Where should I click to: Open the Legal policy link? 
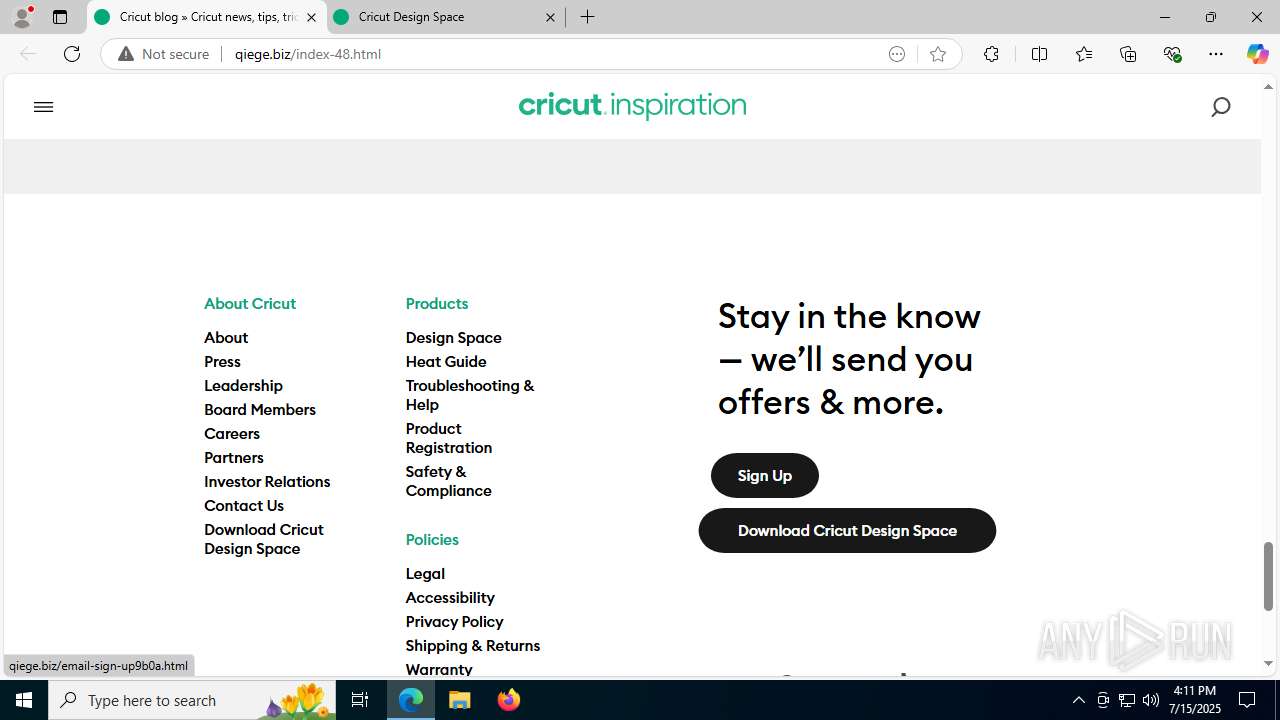pos(425,574)
